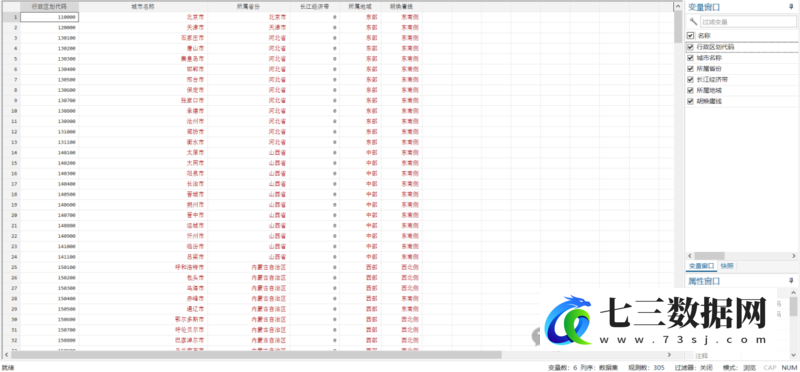The height and width of the screenshot is (372, 800).
Task: Click the 鄂尔多斯市 cell
Action: (143, 319)
